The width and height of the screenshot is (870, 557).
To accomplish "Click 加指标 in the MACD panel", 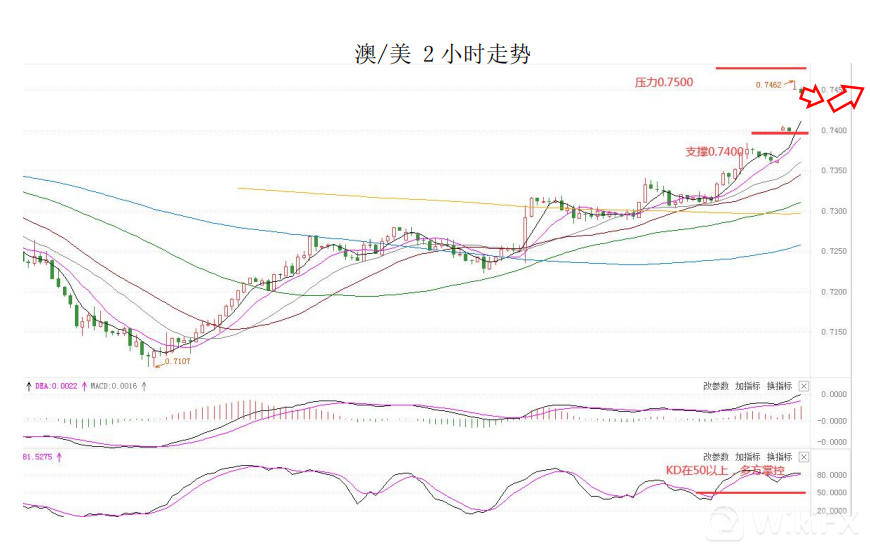I will coord(747,386).
